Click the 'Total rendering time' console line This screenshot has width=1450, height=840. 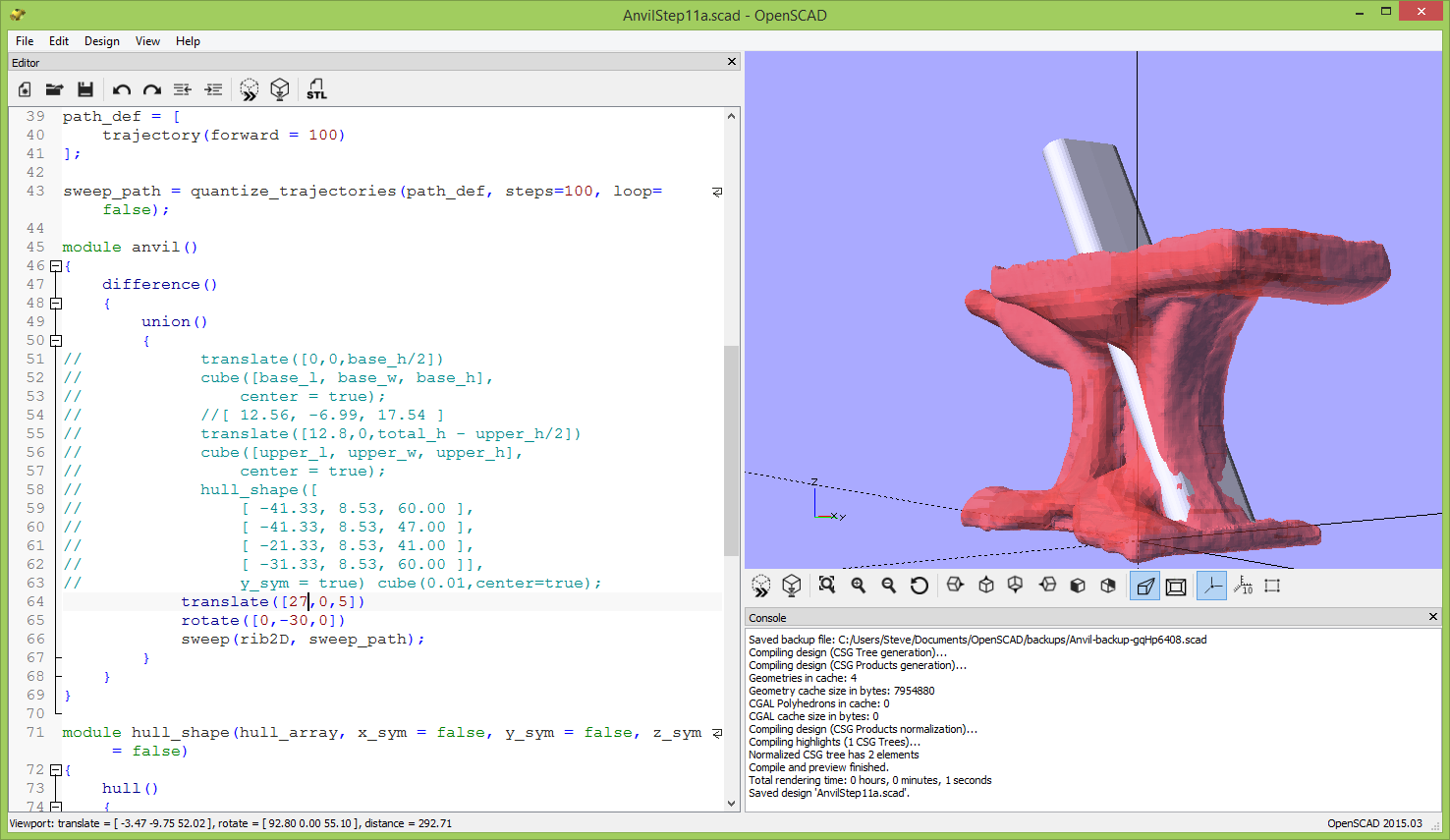(870, 780)
